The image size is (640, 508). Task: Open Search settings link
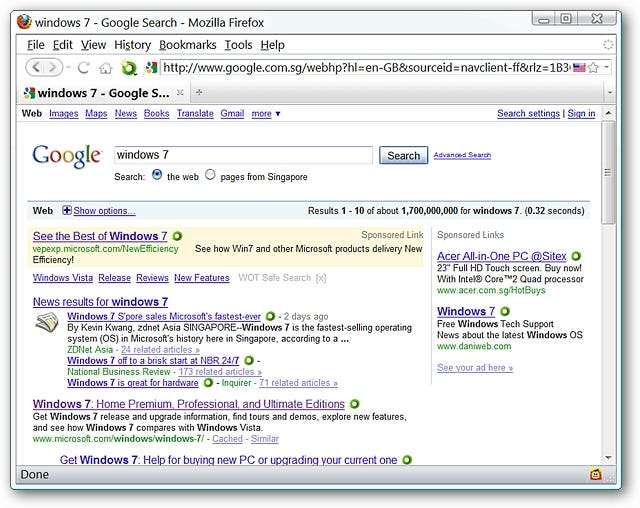click(x=528, y=113)
